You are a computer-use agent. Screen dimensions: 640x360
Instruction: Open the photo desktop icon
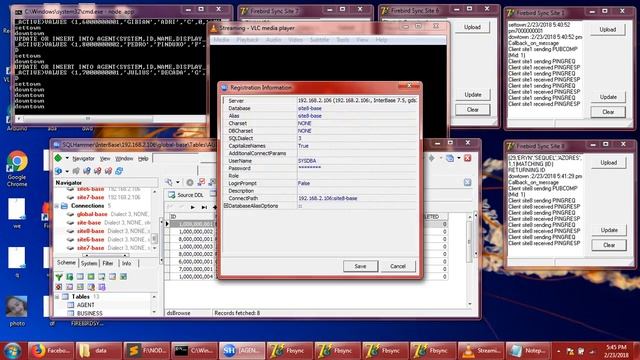[17, 311]
